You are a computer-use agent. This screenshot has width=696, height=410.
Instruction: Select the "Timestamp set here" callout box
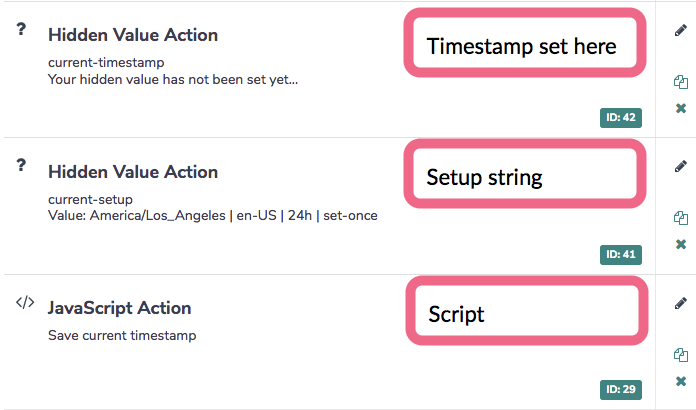coord(521,45)
